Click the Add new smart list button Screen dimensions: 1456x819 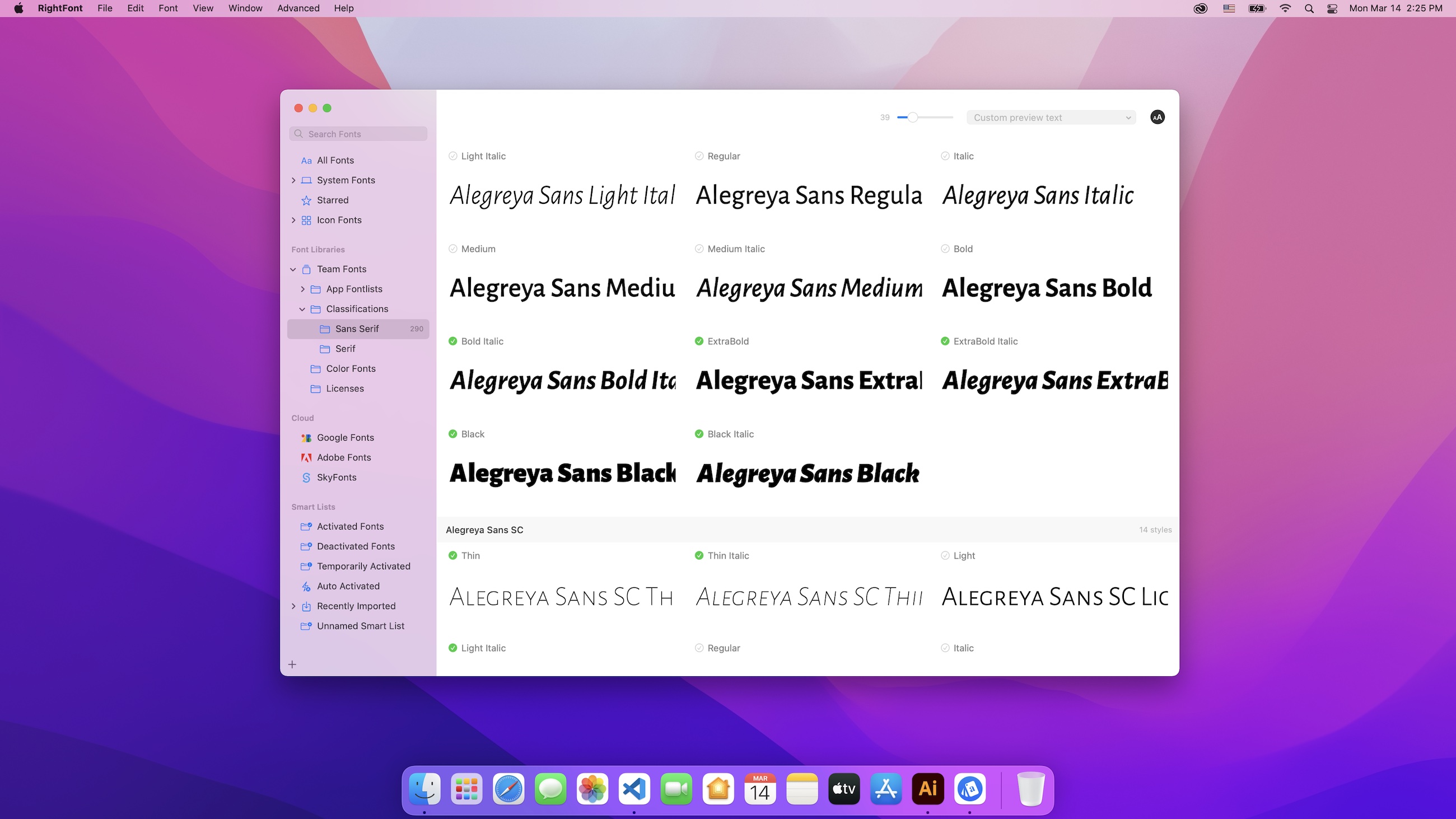click(x=292, y=664)
